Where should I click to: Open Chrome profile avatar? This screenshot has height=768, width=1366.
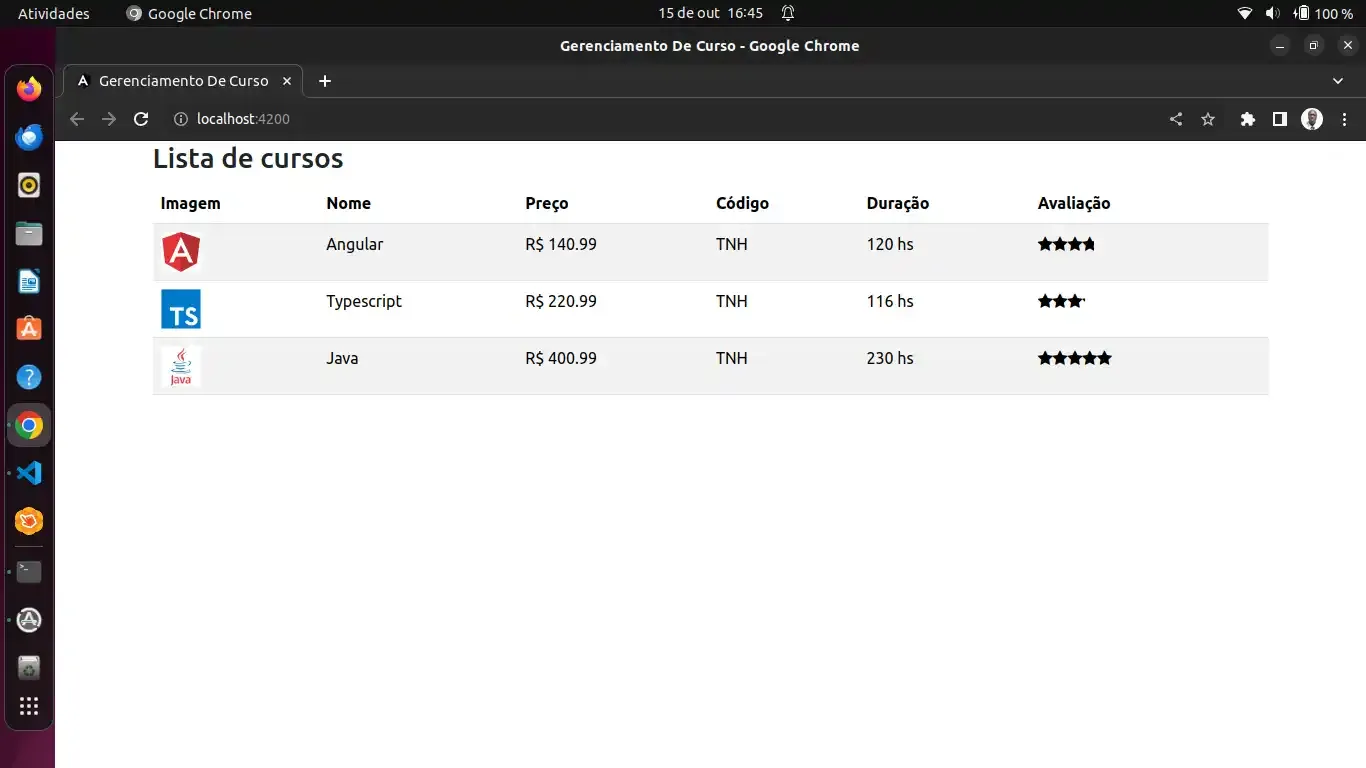click(x=1312, y=119)
